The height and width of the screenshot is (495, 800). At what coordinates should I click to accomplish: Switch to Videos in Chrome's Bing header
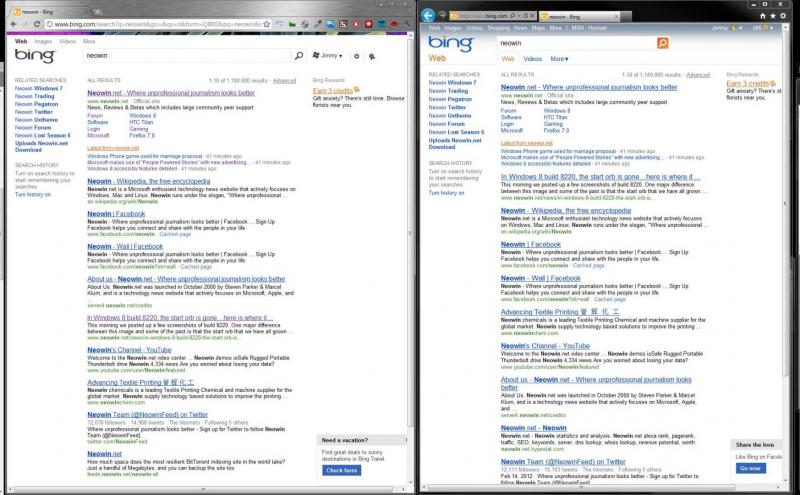[x=67, y=41]
